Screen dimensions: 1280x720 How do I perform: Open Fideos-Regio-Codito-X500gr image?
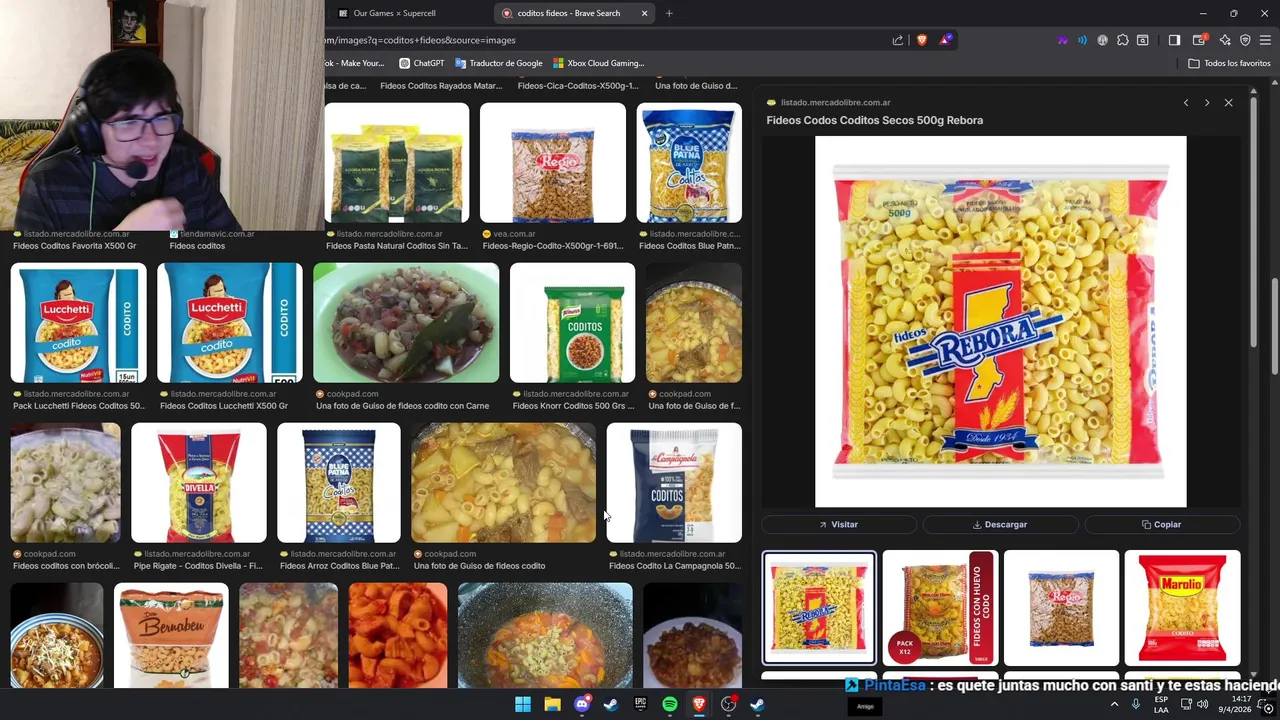pos(553,163)
